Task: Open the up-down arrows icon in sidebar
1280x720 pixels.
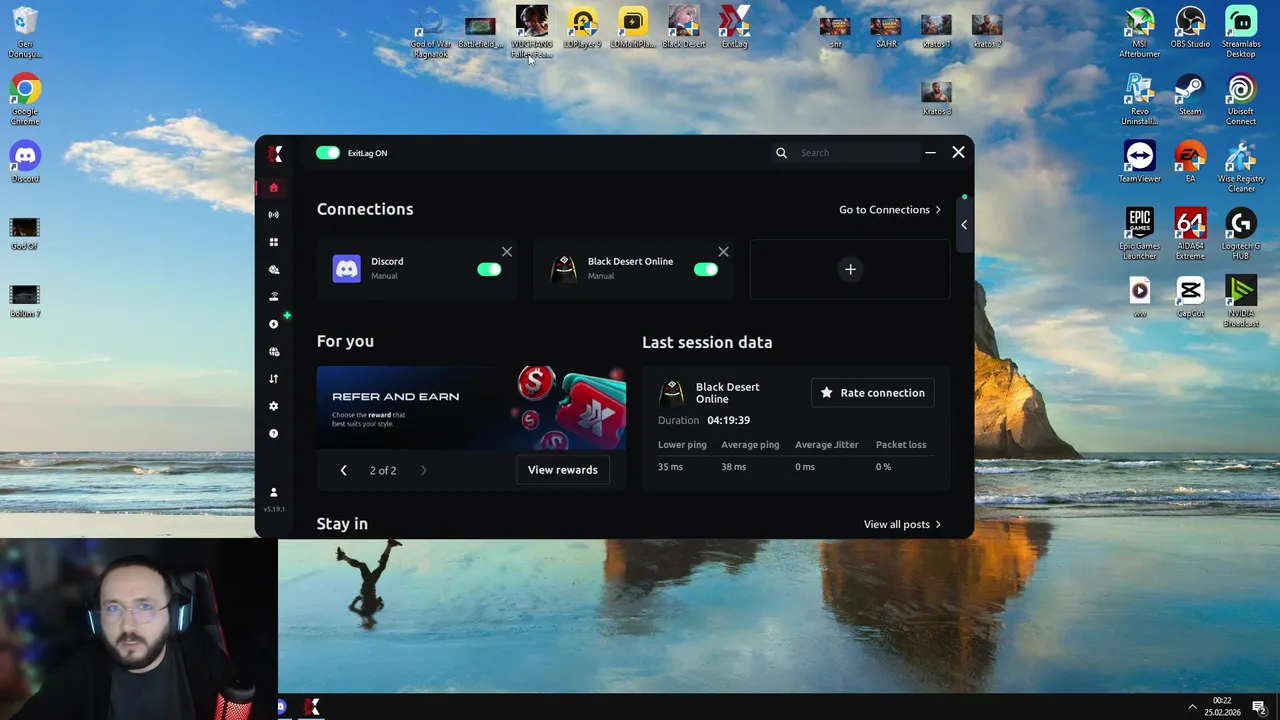Action: 273,379
